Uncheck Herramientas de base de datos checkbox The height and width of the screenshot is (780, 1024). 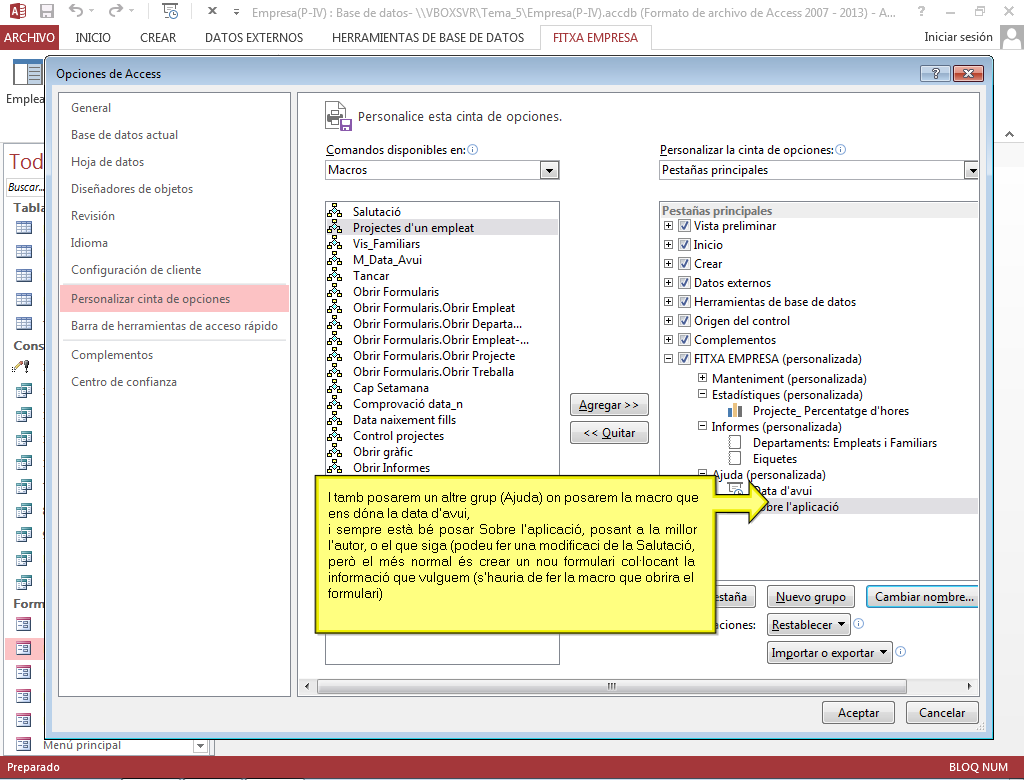[x=684, y=302]
